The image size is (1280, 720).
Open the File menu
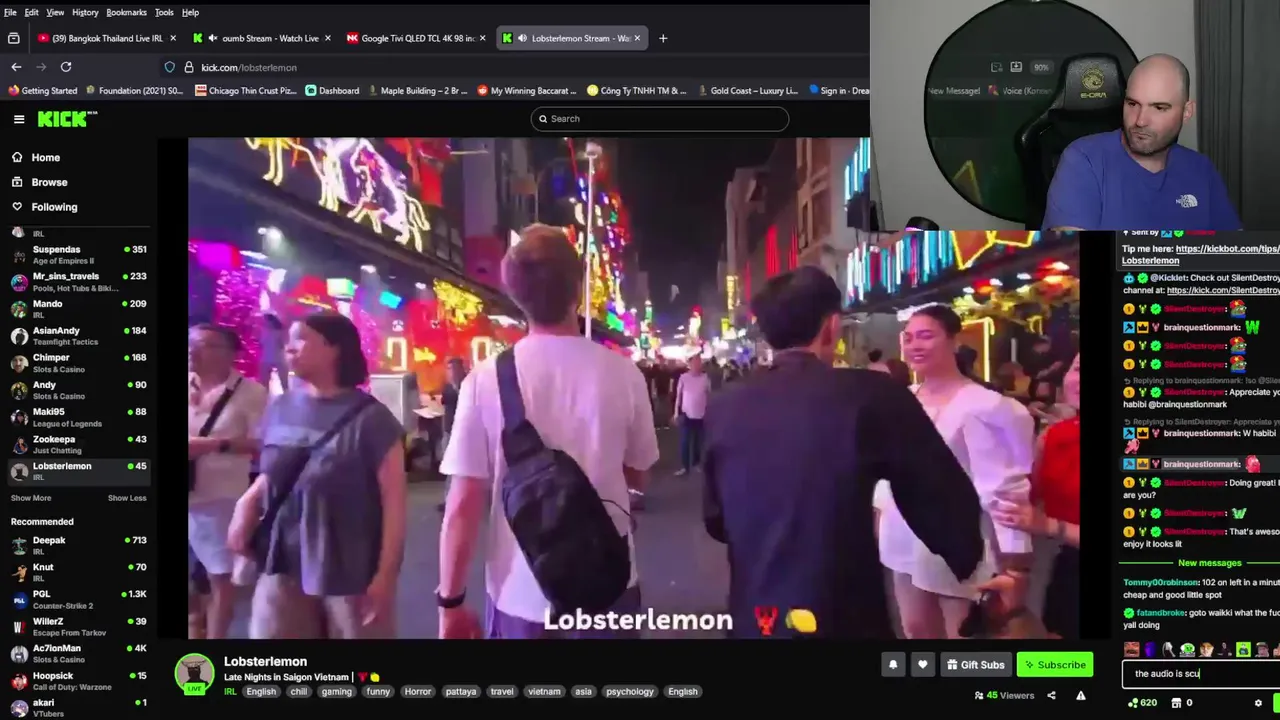(10, 12)
